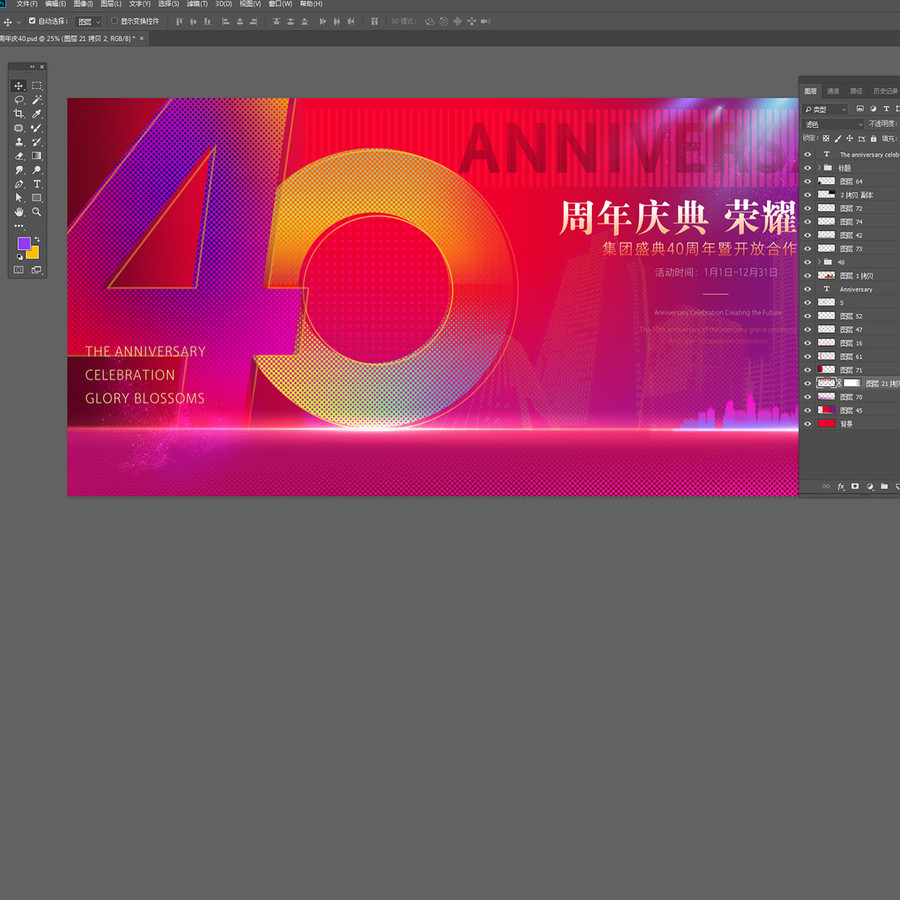This screenshot has height=900, width=900.
Task: Click the yellow background color swatch
Action: click(34, 253)
